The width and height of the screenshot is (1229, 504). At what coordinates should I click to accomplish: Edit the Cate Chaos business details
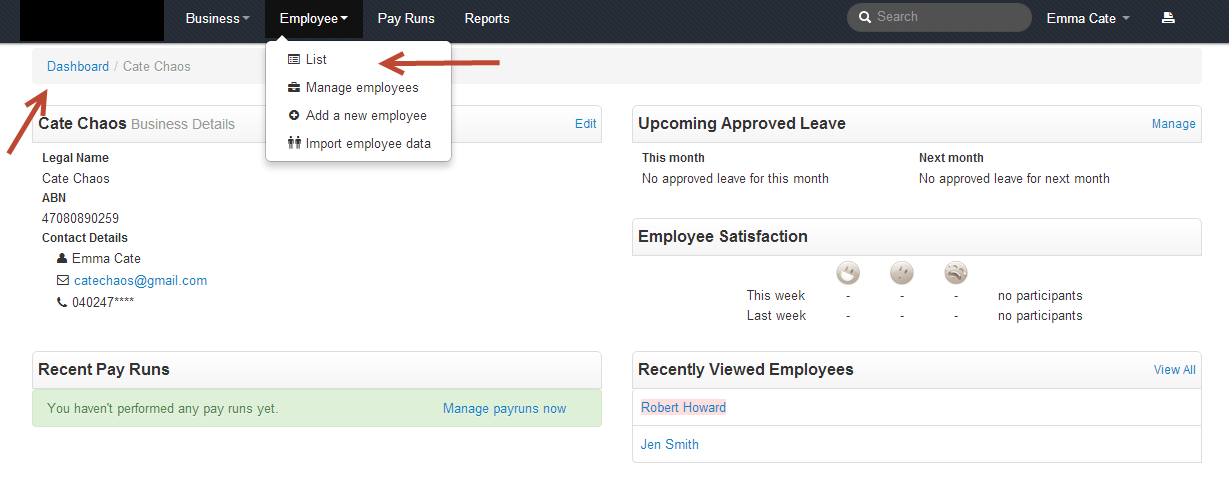coord(585,124)
